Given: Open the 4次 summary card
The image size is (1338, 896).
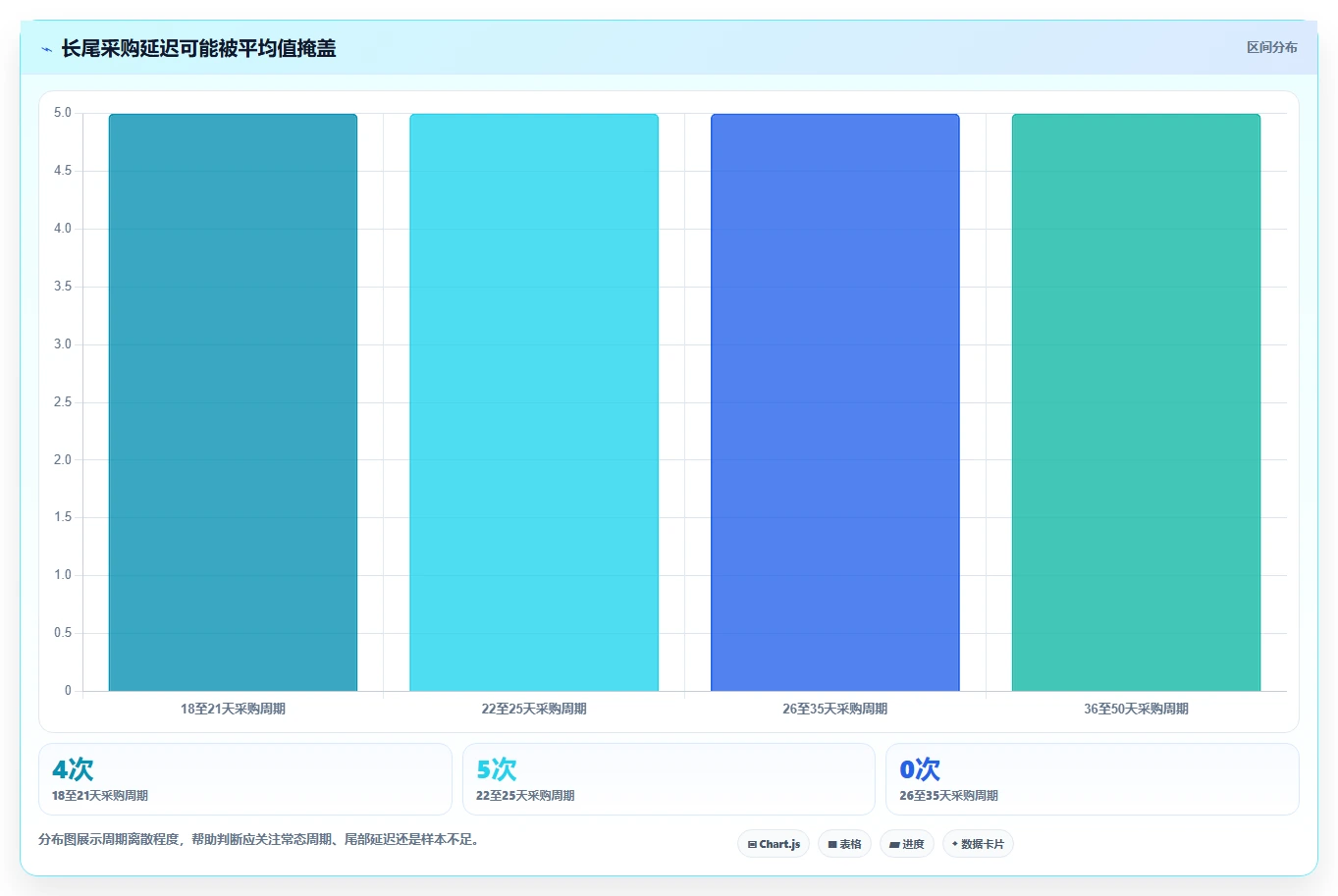Looking at the screenshot, I should click(245, 779).
